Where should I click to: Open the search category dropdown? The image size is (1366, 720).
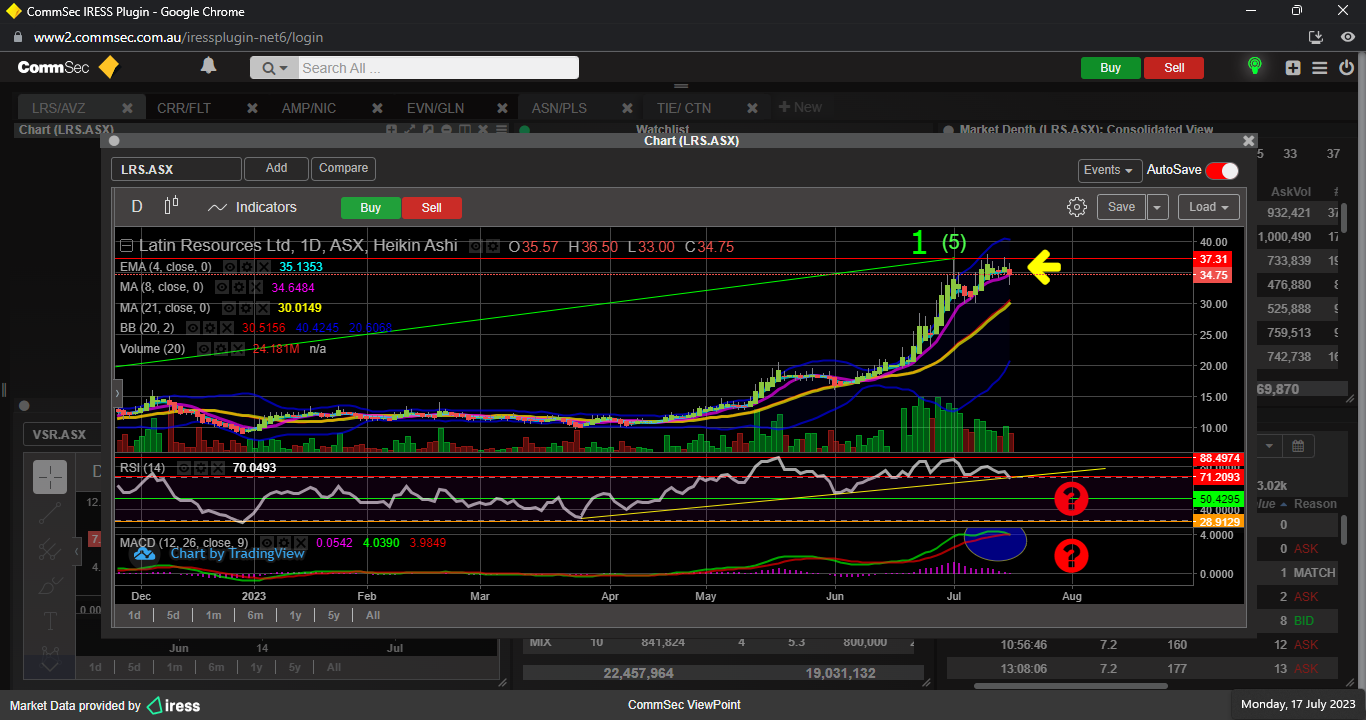(x=274, y=68)
